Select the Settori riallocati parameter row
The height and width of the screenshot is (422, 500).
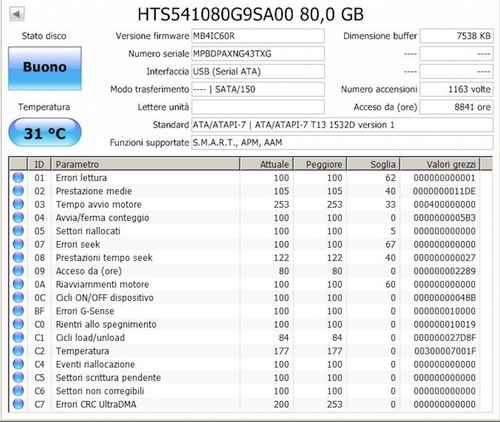[x=250, y=231]
